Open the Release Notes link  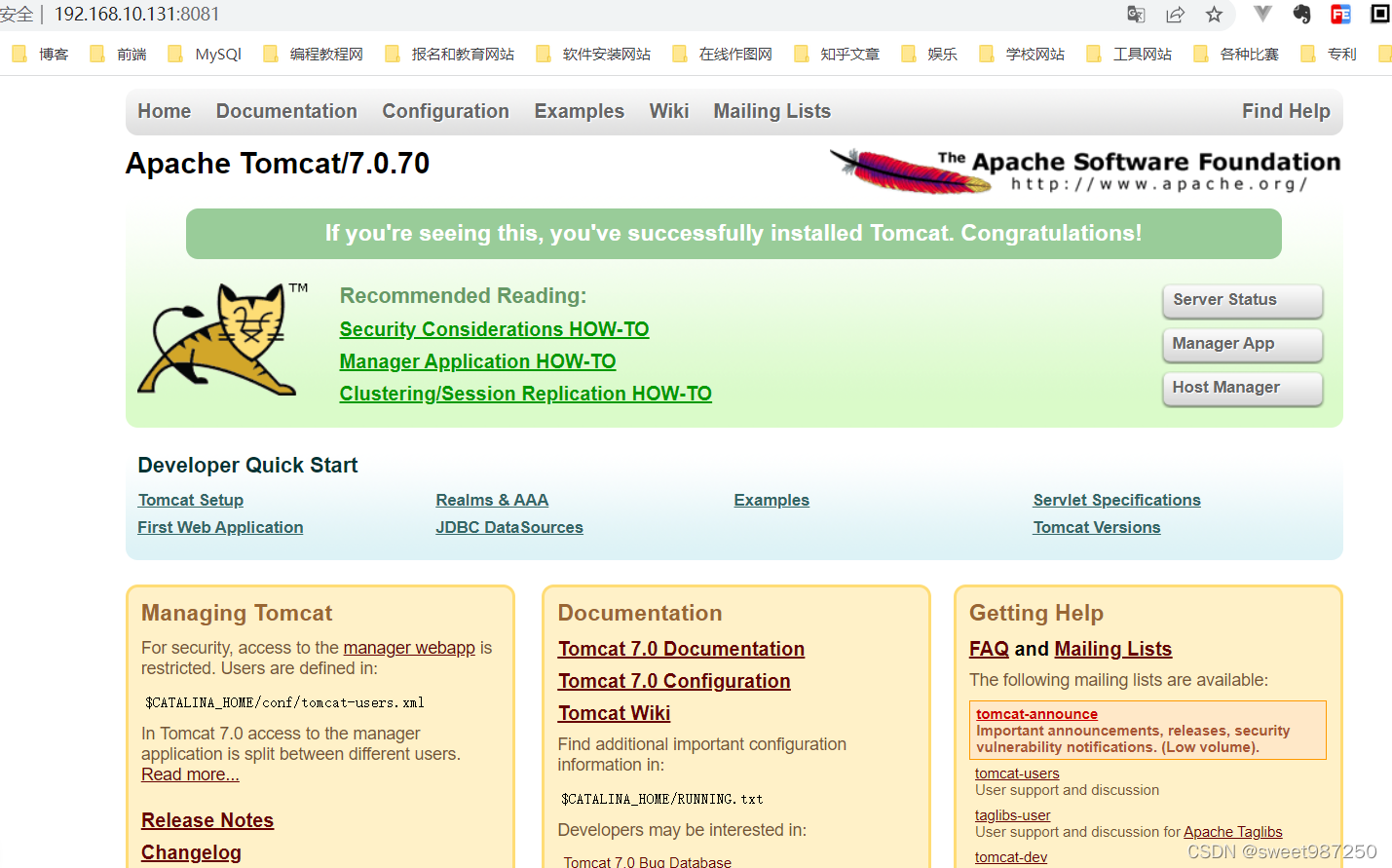(207, 820)
